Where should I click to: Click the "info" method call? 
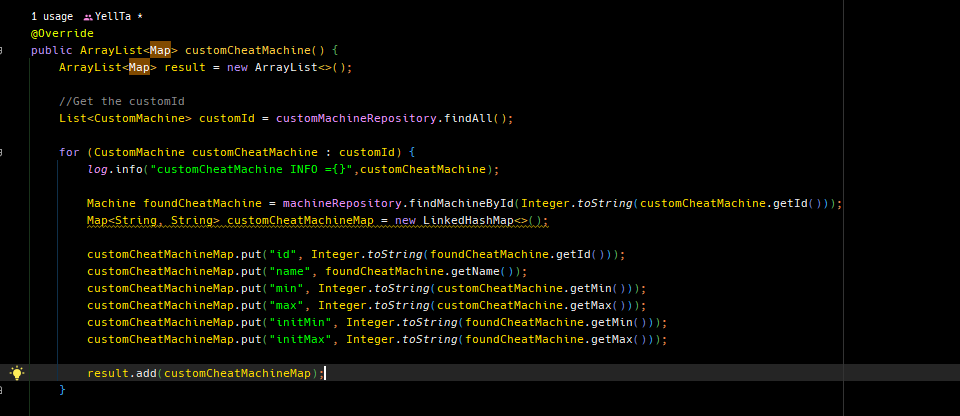(129, 169)
